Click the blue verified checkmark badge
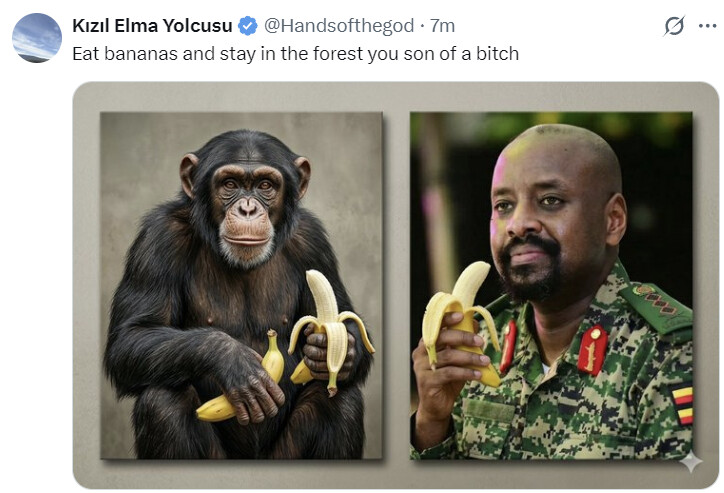Image resolution: width=724 pixels, height=493 pixels. click(247, 26)
